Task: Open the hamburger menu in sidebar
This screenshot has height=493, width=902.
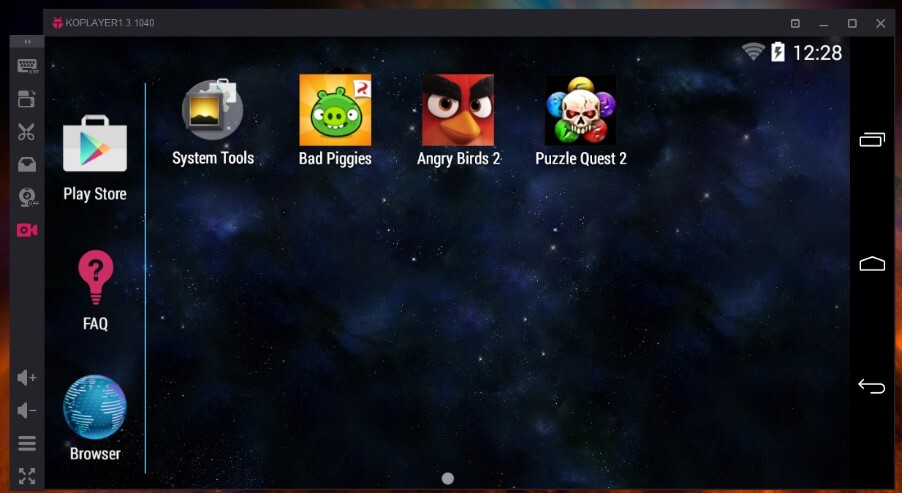Action: 27,443
